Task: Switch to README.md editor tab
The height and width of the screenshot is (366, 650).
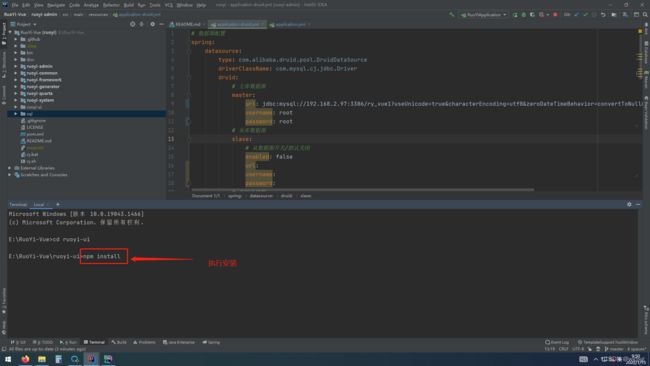Action: 188,24
